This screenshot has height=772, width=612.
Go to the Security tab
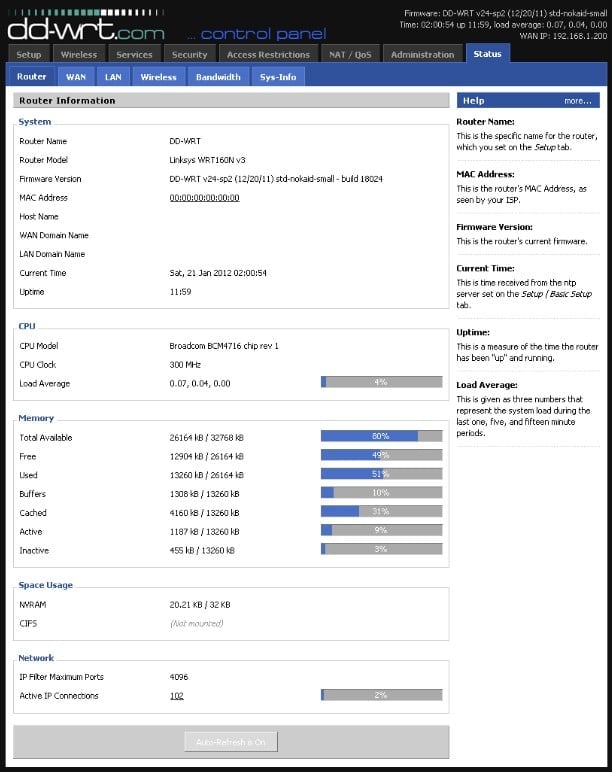(x=190, y=54)
